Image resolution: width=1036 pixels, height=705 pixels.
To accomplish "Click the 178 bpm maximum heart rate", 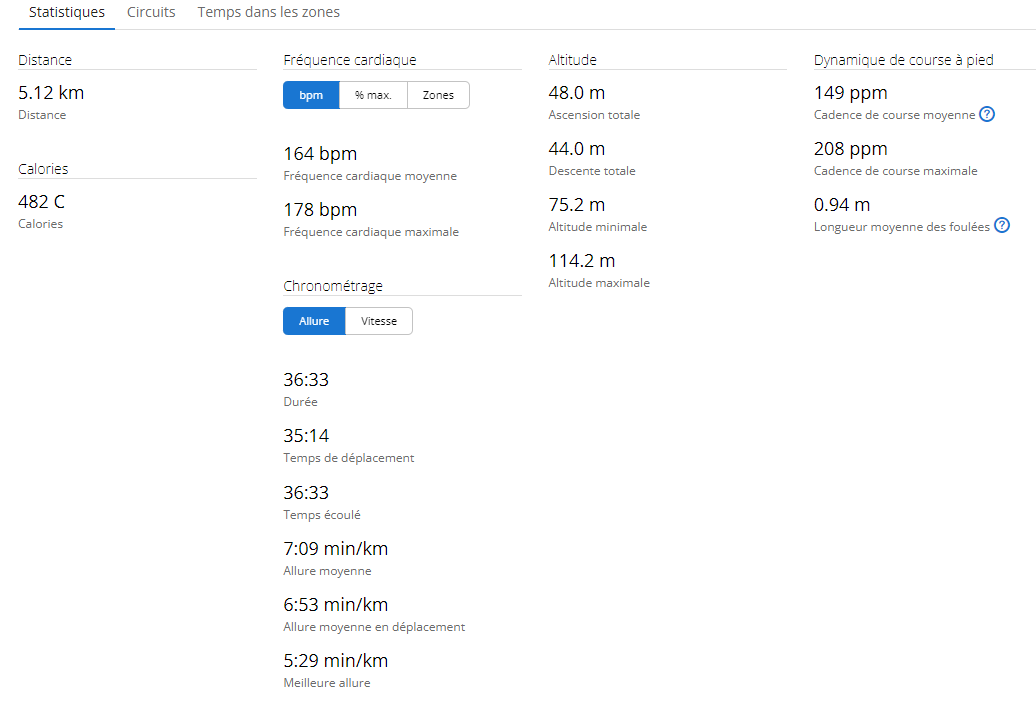I will (320, 210).
